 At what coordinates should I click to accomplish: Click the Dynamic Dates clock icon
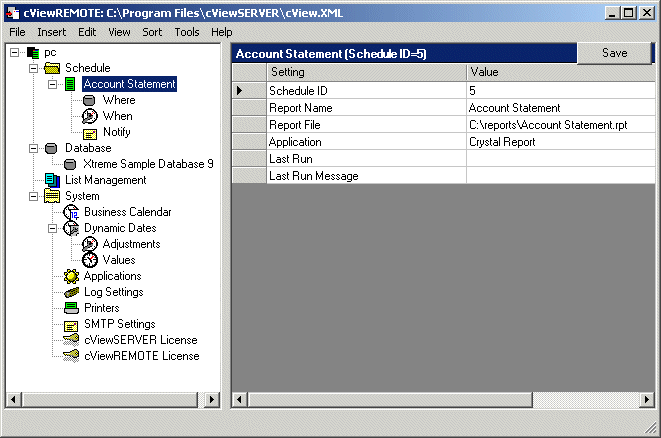coord(71,228)
